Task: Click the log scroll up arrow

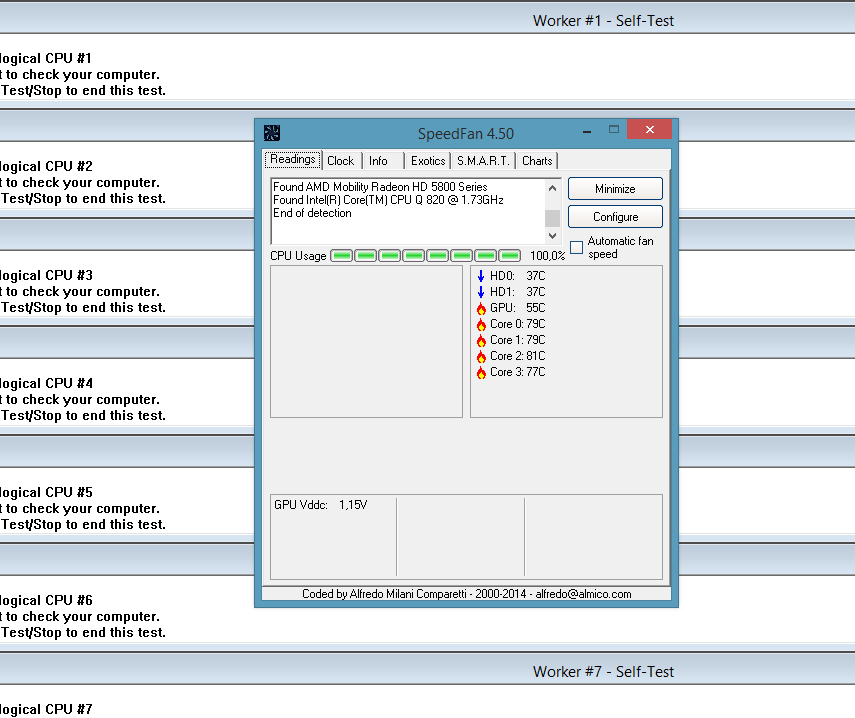Action: pos(552,188)
